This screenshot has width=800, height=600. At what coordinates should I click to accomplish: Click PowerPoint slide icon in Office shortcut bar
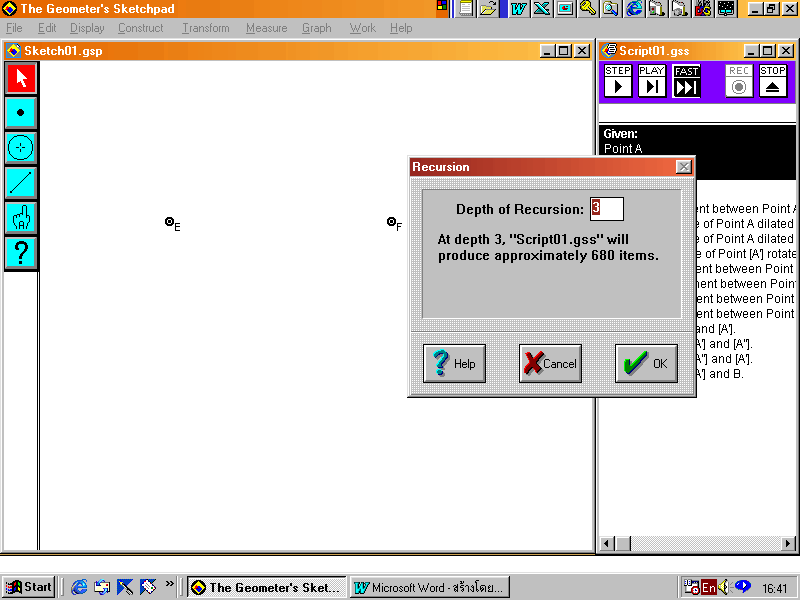(x=565, y=9)
